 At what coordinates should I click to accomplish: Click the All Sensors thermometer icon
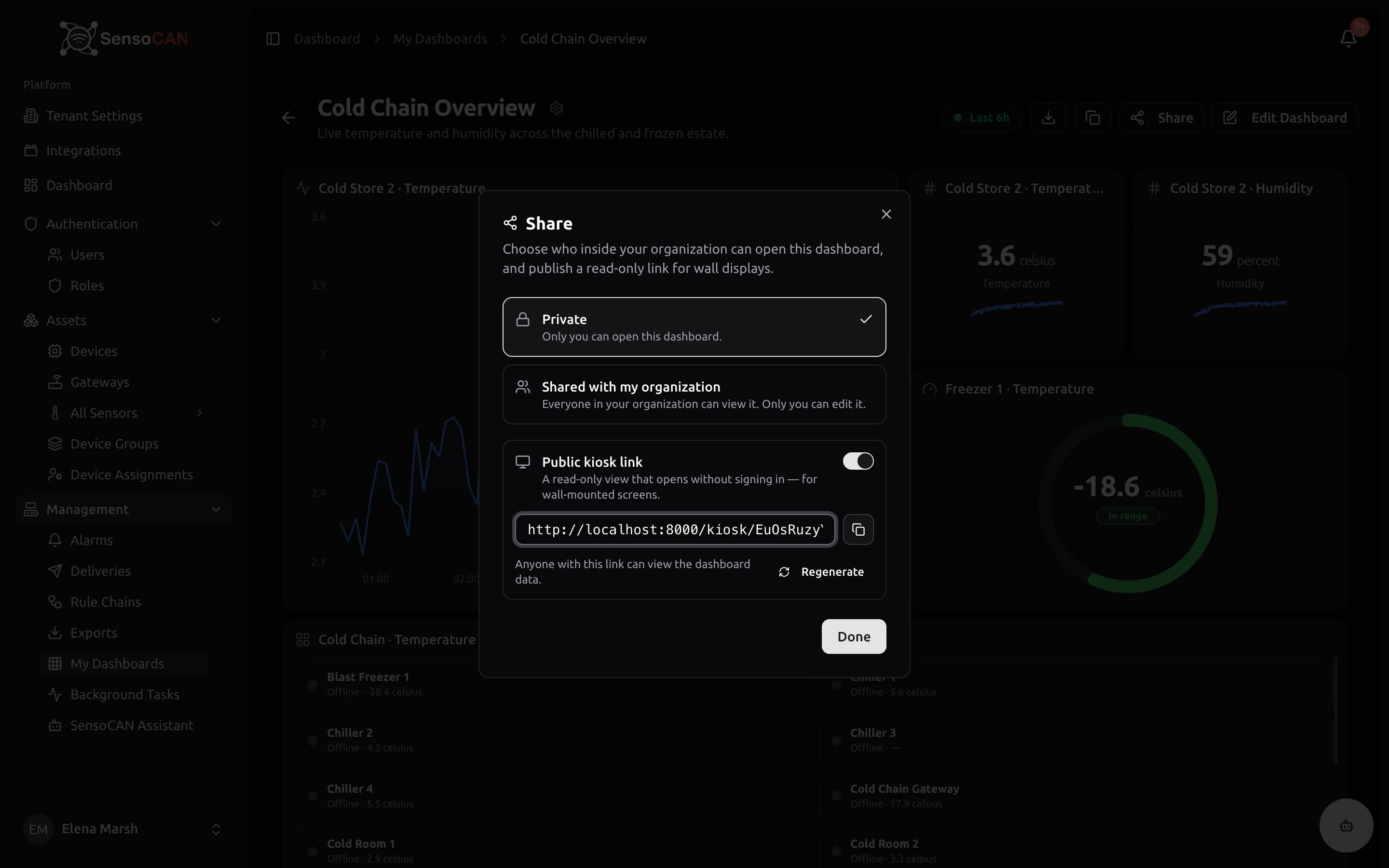tap(55, 413)
